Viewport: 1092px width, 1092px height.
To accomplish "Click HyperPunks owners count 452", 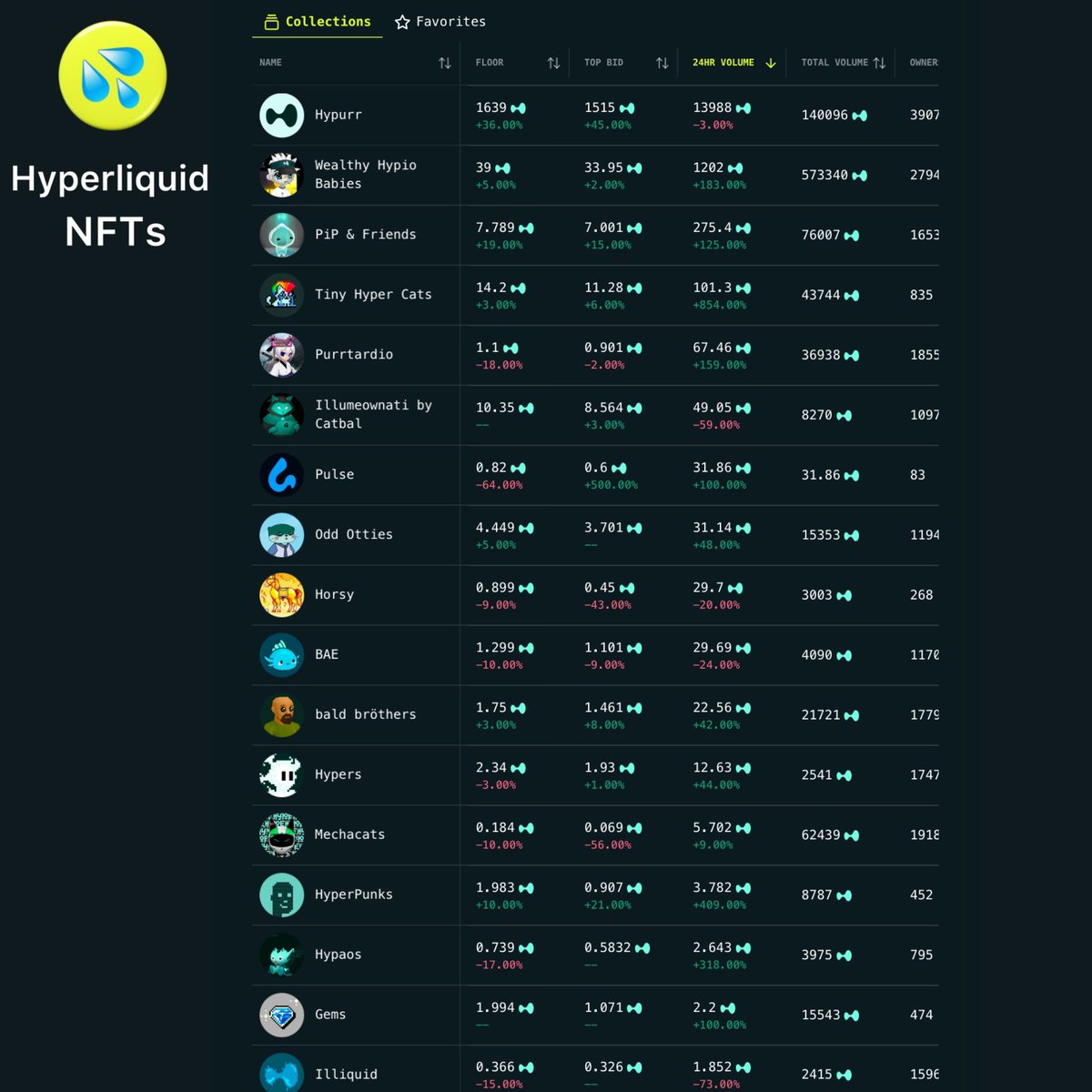I will click(922, 895).
